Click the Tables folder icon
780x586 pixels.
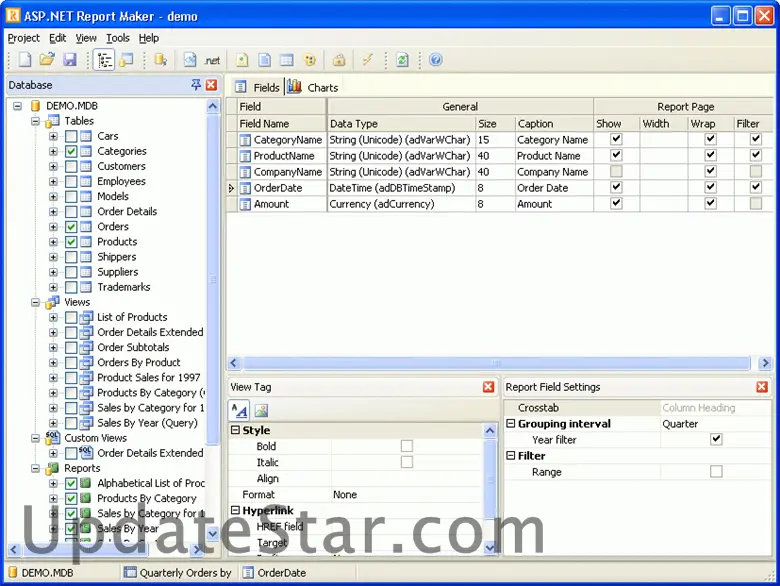pyautogui.click(x=53, y=121)
